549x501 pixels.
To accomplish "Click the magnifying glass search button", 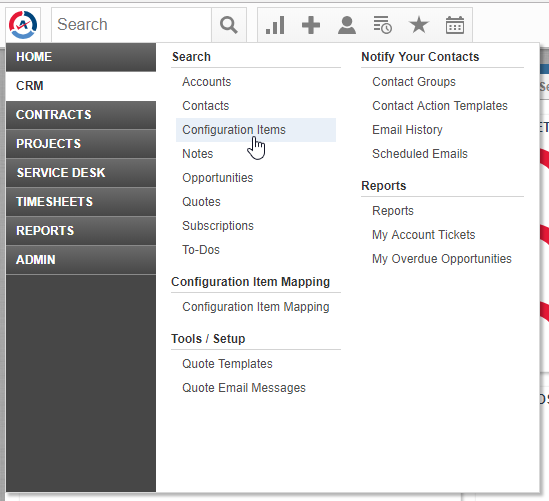I will pyautogui.click(x=229, y=25).
